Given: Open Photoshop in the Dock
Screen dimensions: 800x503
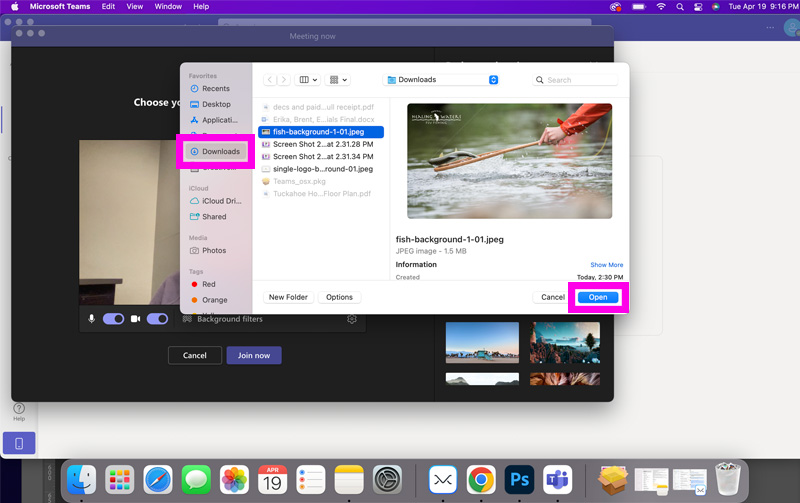Looking at the screenshot, I should (x=519, y=480).
